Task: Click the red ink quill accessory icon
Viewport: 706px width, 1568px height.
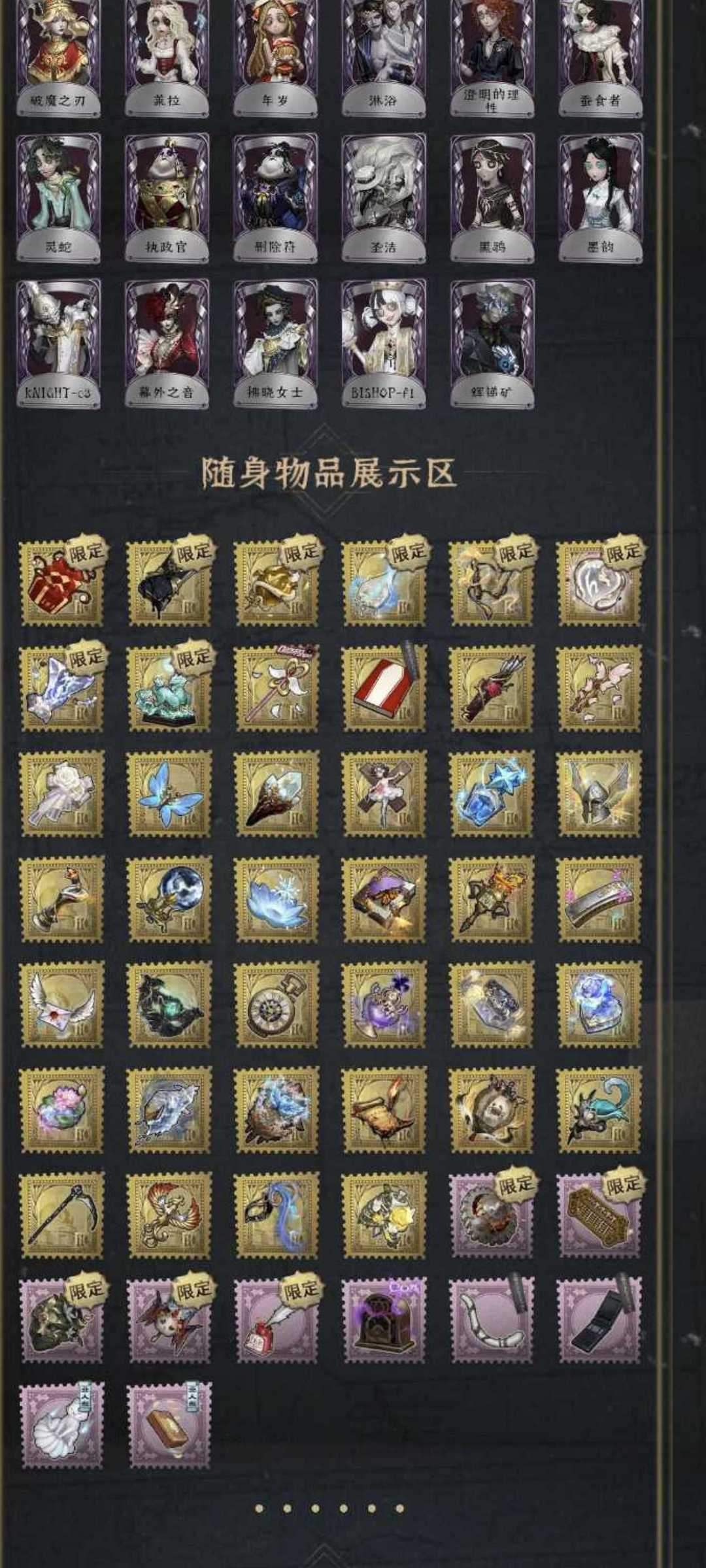Action: click(x=277, y=1320)
